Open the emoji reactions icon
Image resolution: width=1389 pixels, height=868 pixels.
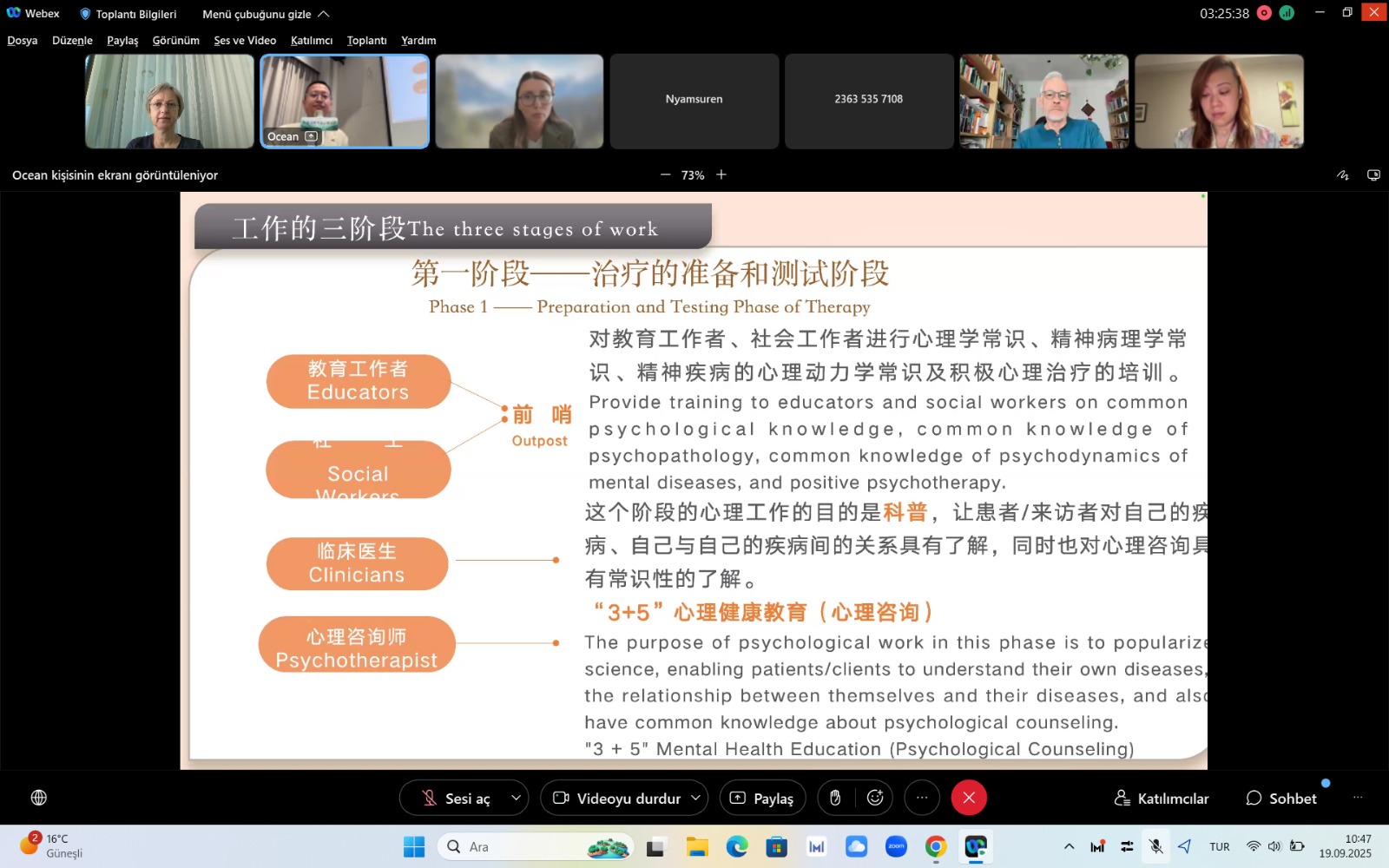(x=875, y=798)
